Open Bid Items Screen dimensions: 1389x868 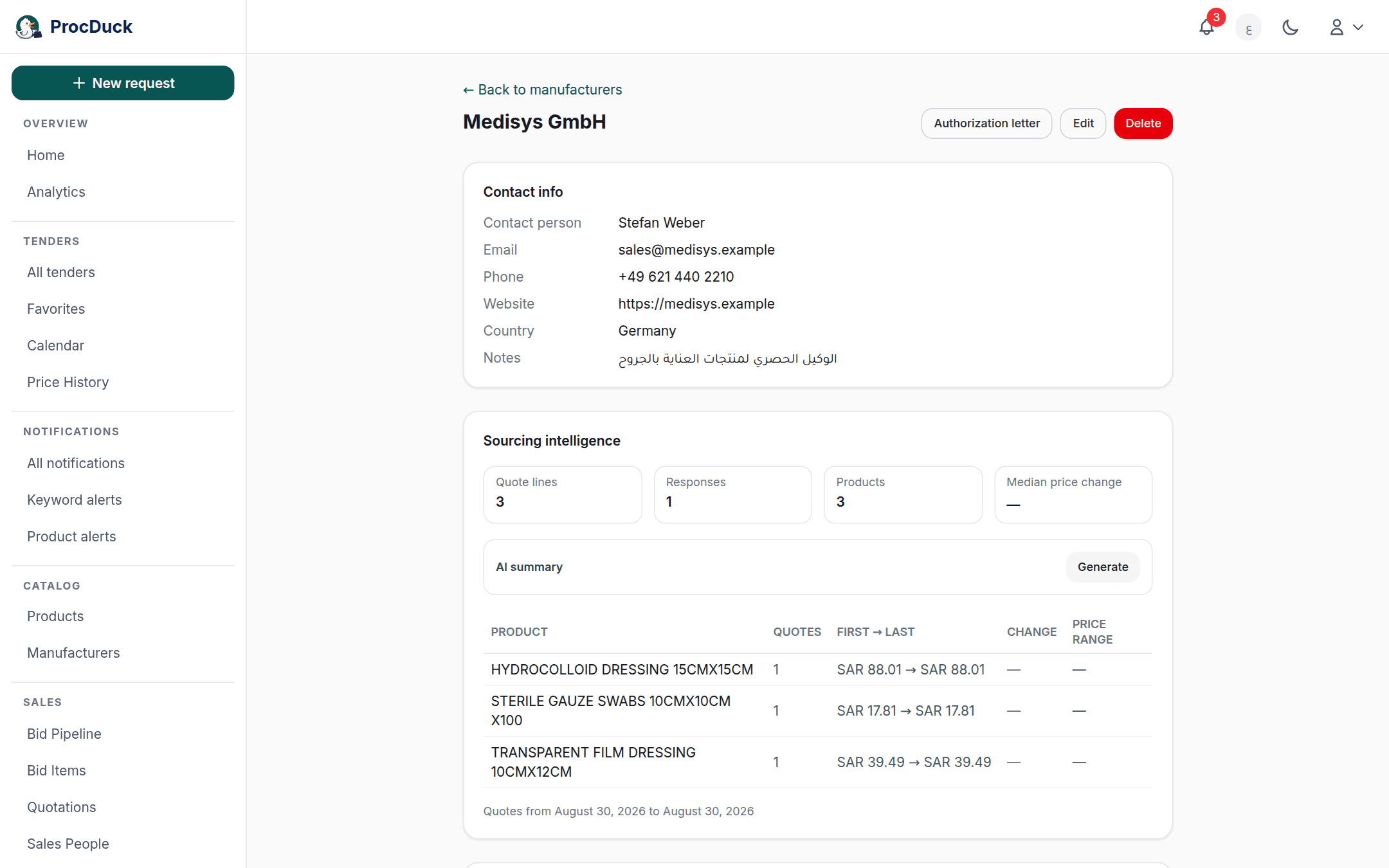pos(56,770)
